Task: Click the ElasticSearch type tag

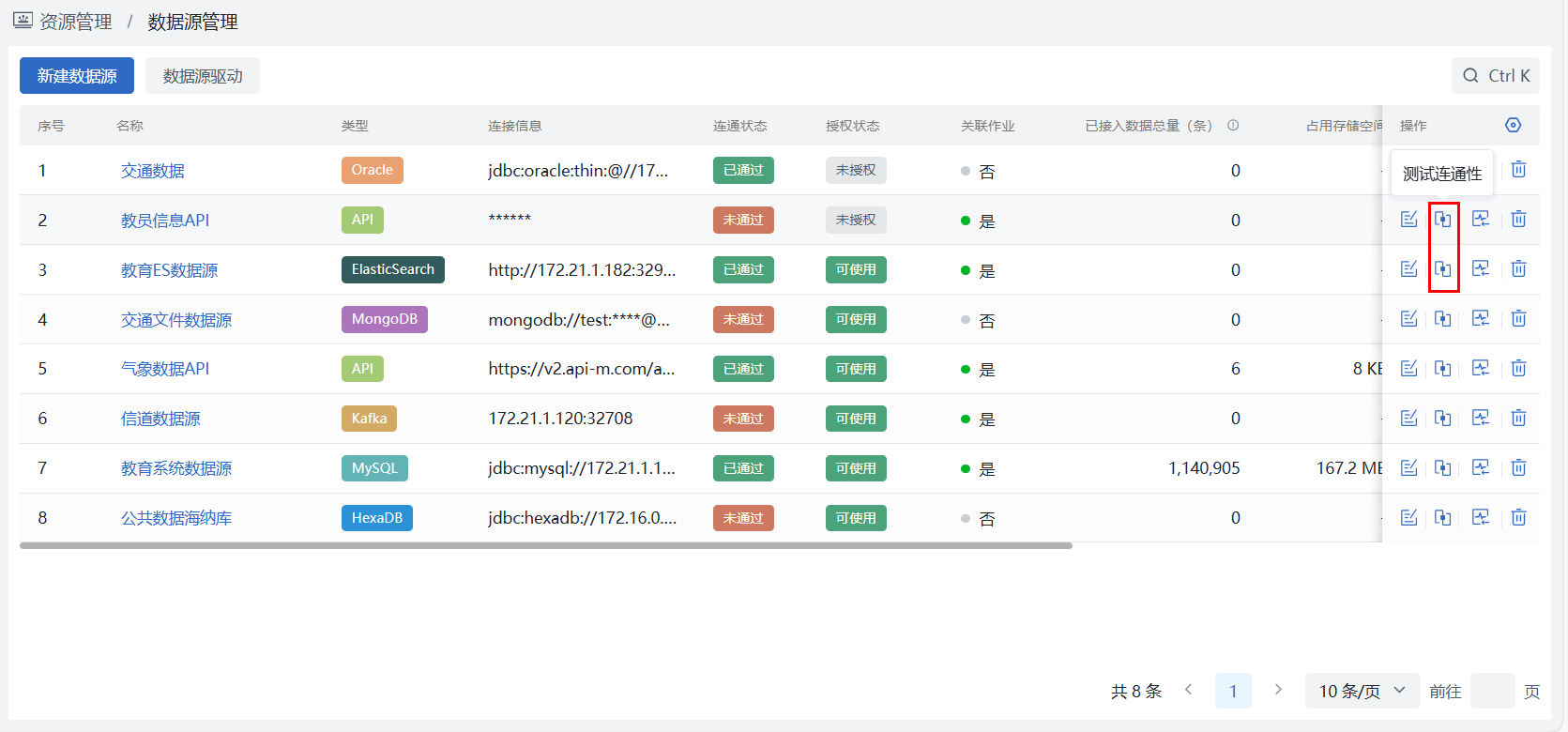Action: 393,269
